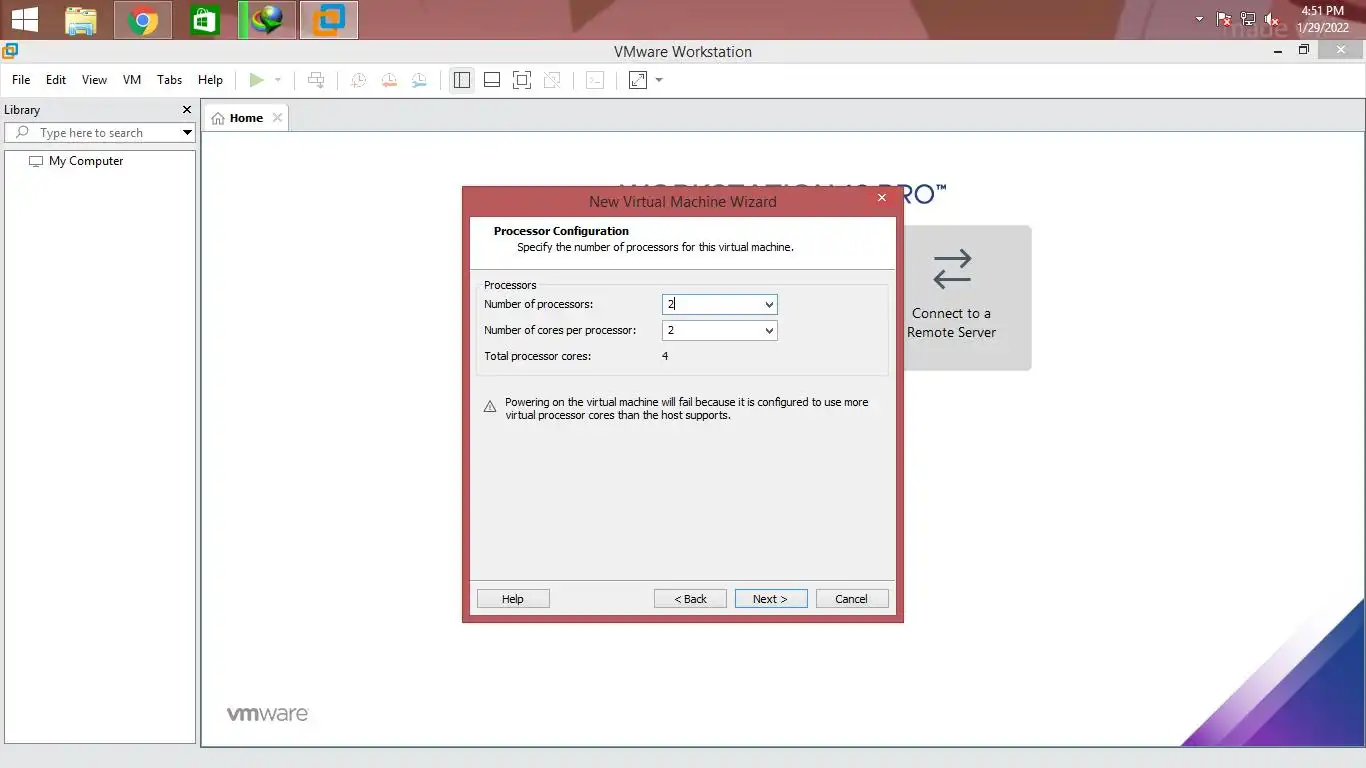Show hidden tray icons arrow
This screenshot has width=1366, height=768.
(1199, 19)
